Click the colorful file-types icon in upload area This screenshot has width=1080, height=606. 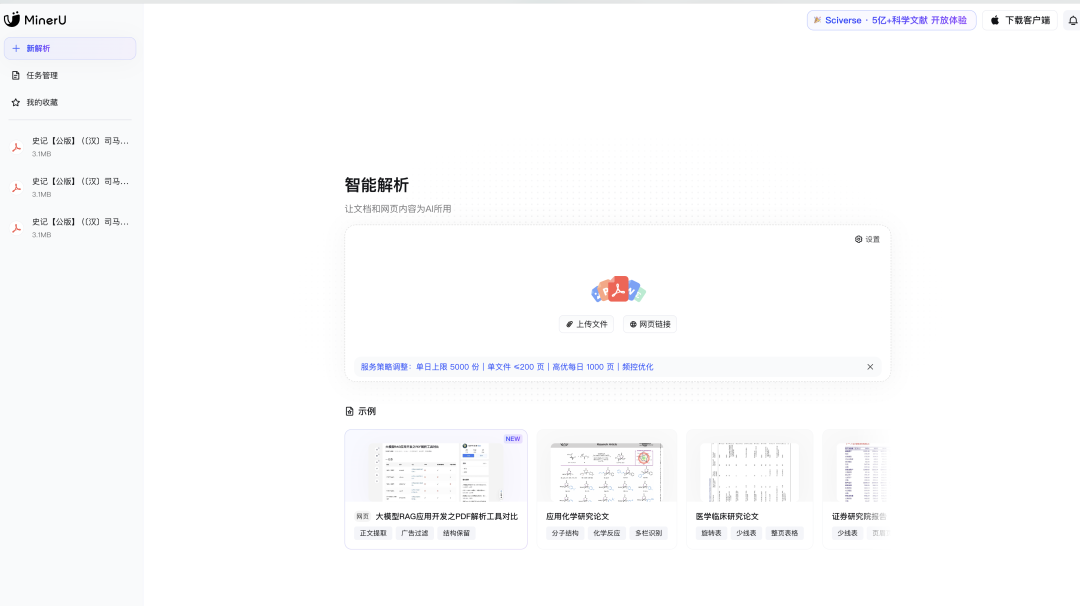[618, 289]
